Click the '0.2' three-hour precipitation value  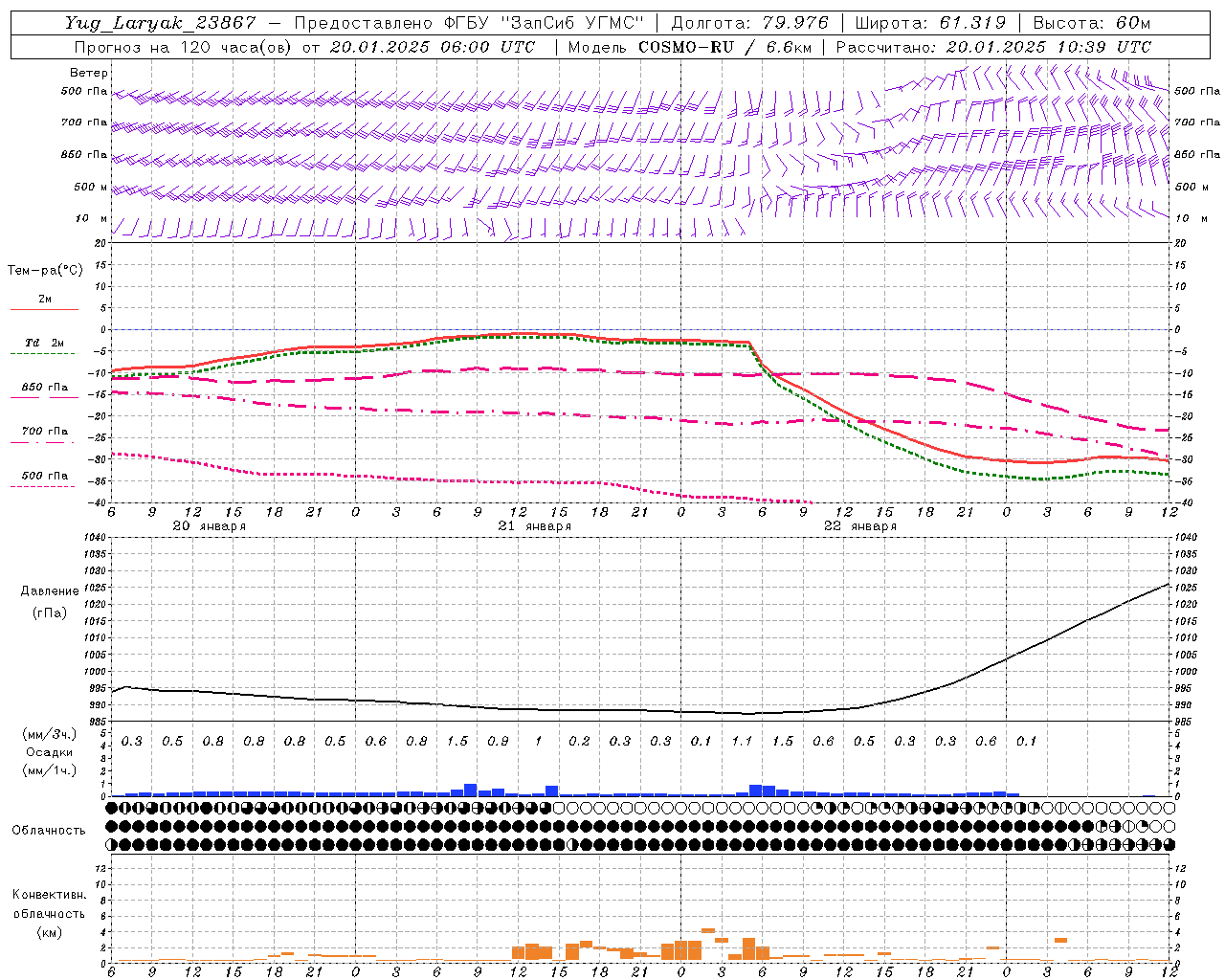click(579, 742)
